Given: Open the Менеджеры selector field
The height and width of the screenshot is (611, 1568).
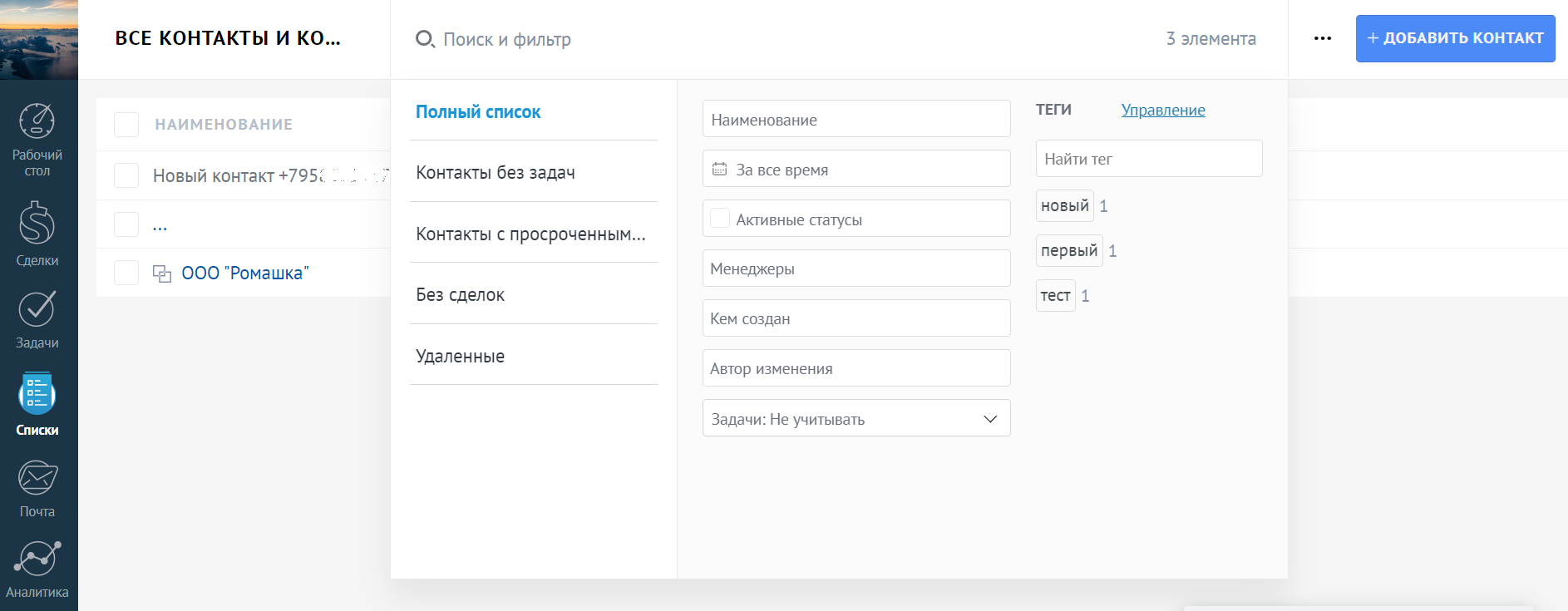Looking at the screenshot, I should pyautogui.click(x=856, y=269).
